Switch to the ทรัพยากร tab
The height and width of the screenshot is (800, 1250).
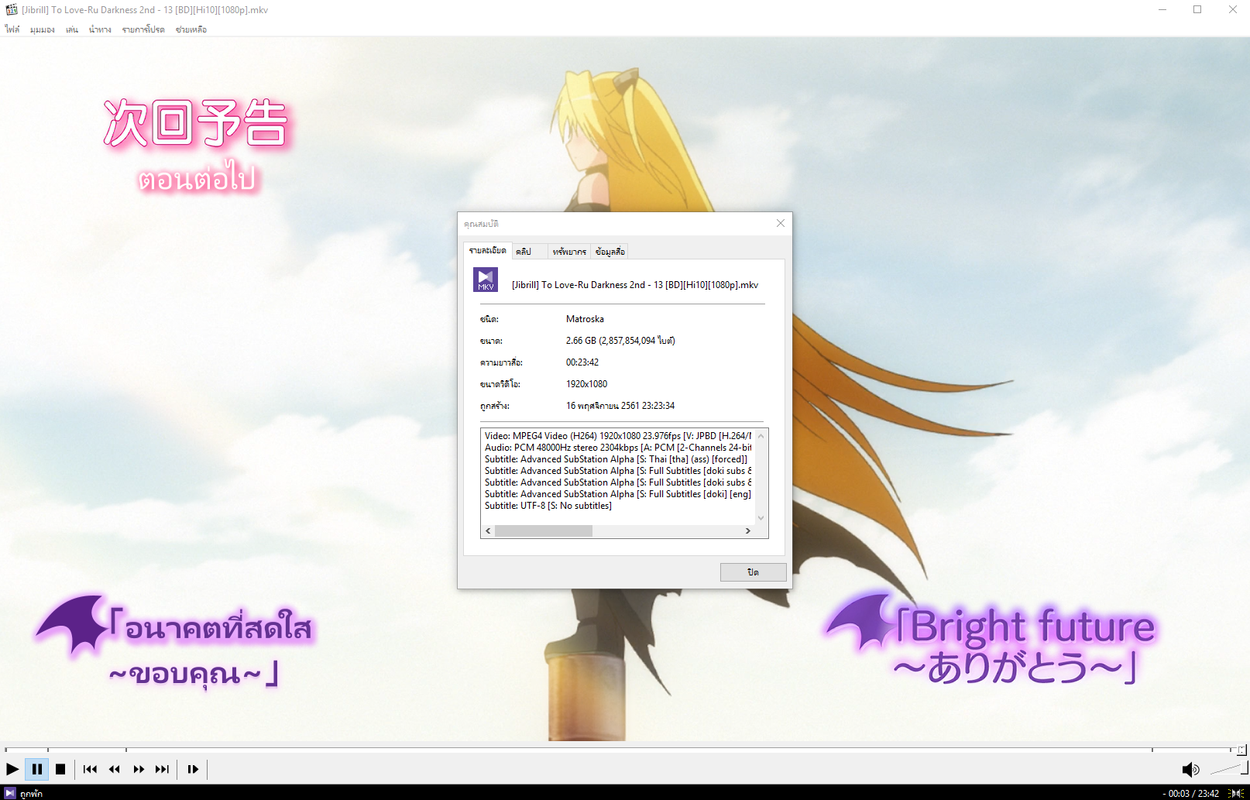(569, 251)
